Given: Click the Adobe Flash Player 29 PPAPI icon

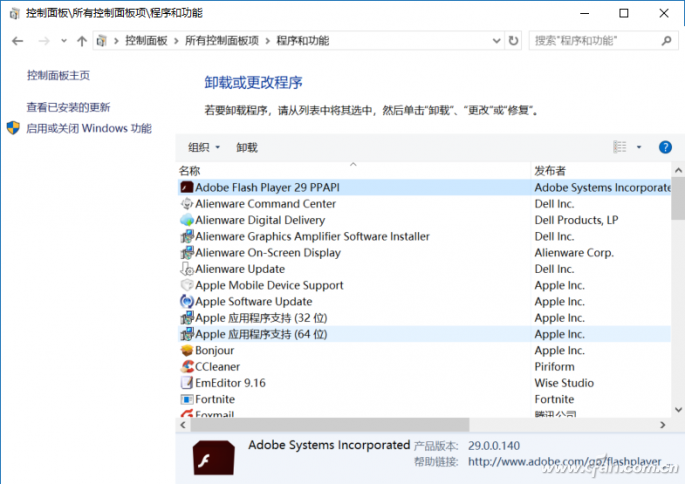Looking at the screenshot, I should [x=187, y=187].
